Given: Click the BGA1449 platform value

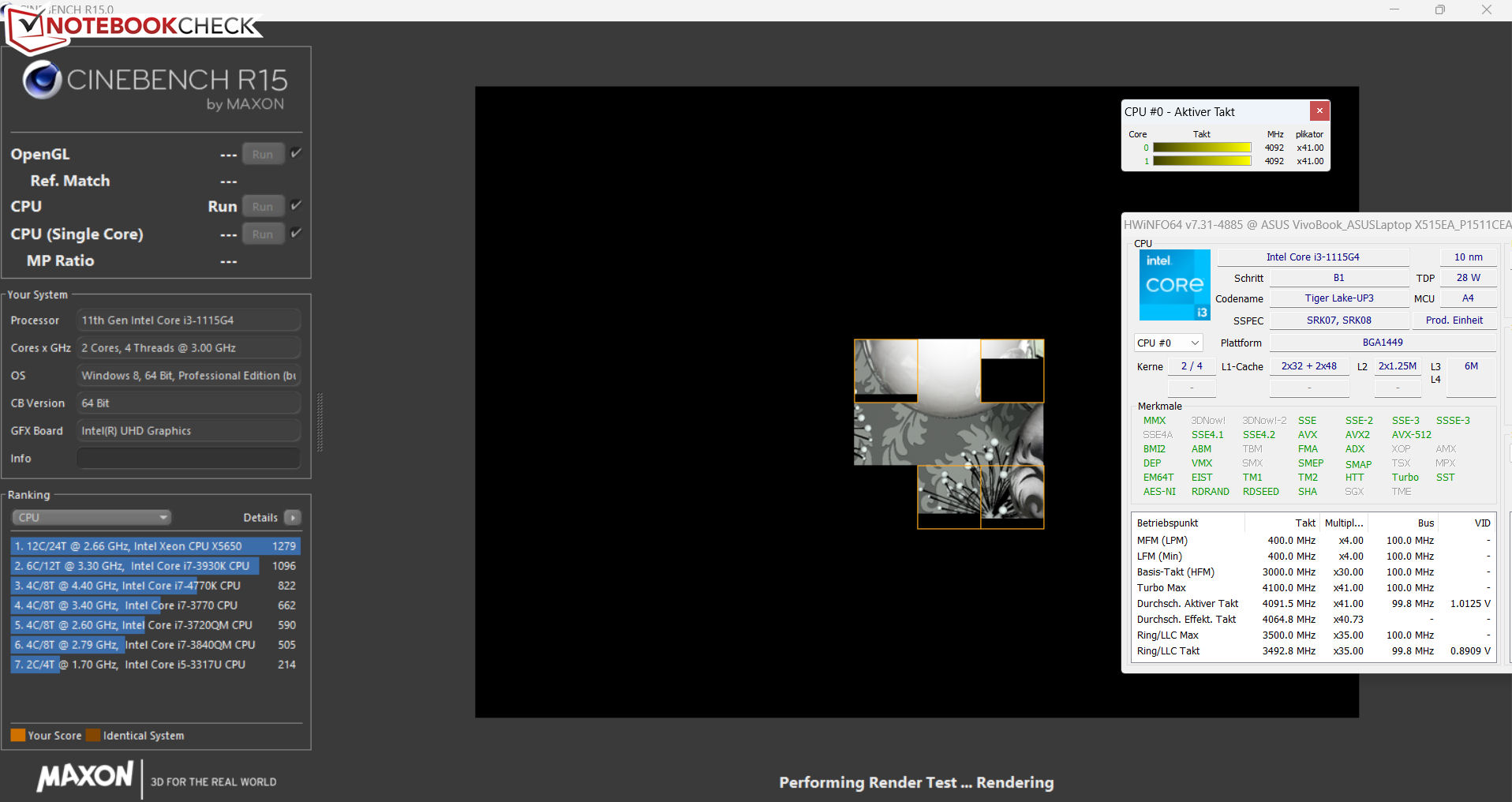Looking at the screenshot, I should (1383, 343).
